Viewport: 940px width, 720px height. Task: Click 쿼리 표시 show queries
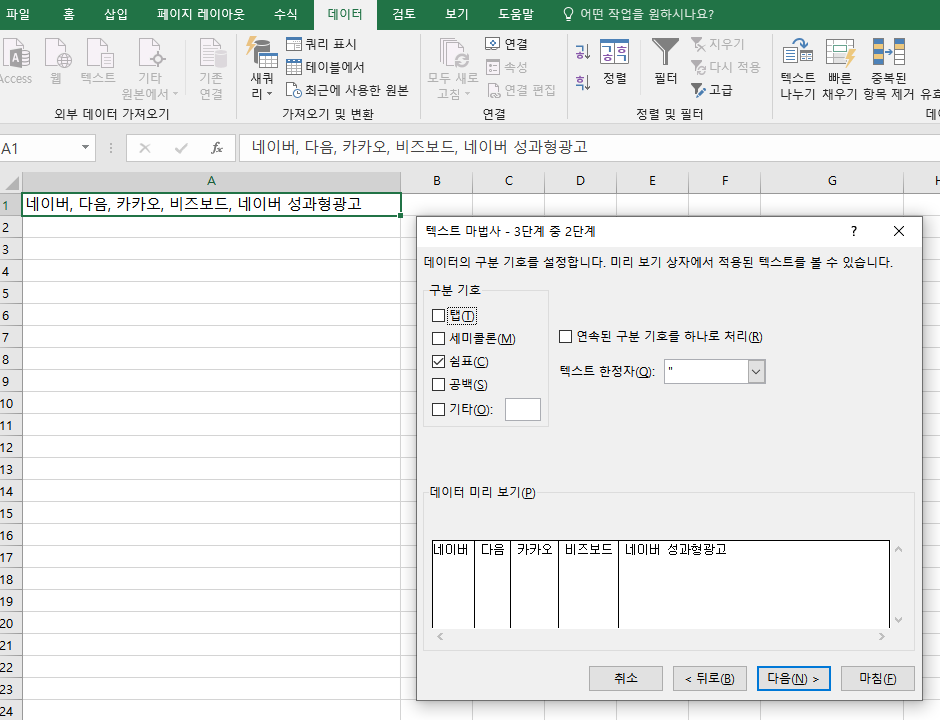[321, 44]
